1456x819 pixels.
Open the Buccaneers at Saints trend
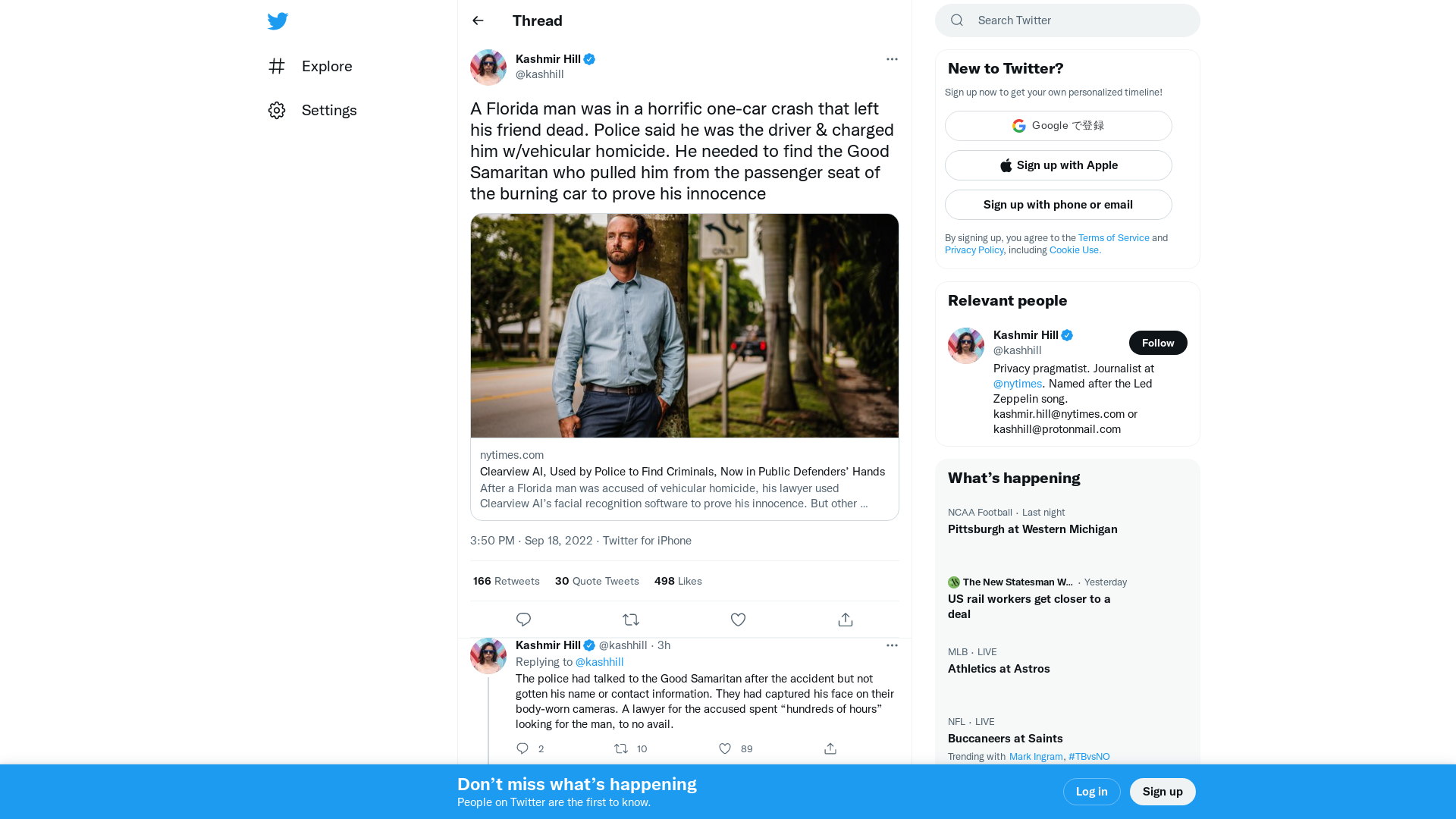[1005, 739]
